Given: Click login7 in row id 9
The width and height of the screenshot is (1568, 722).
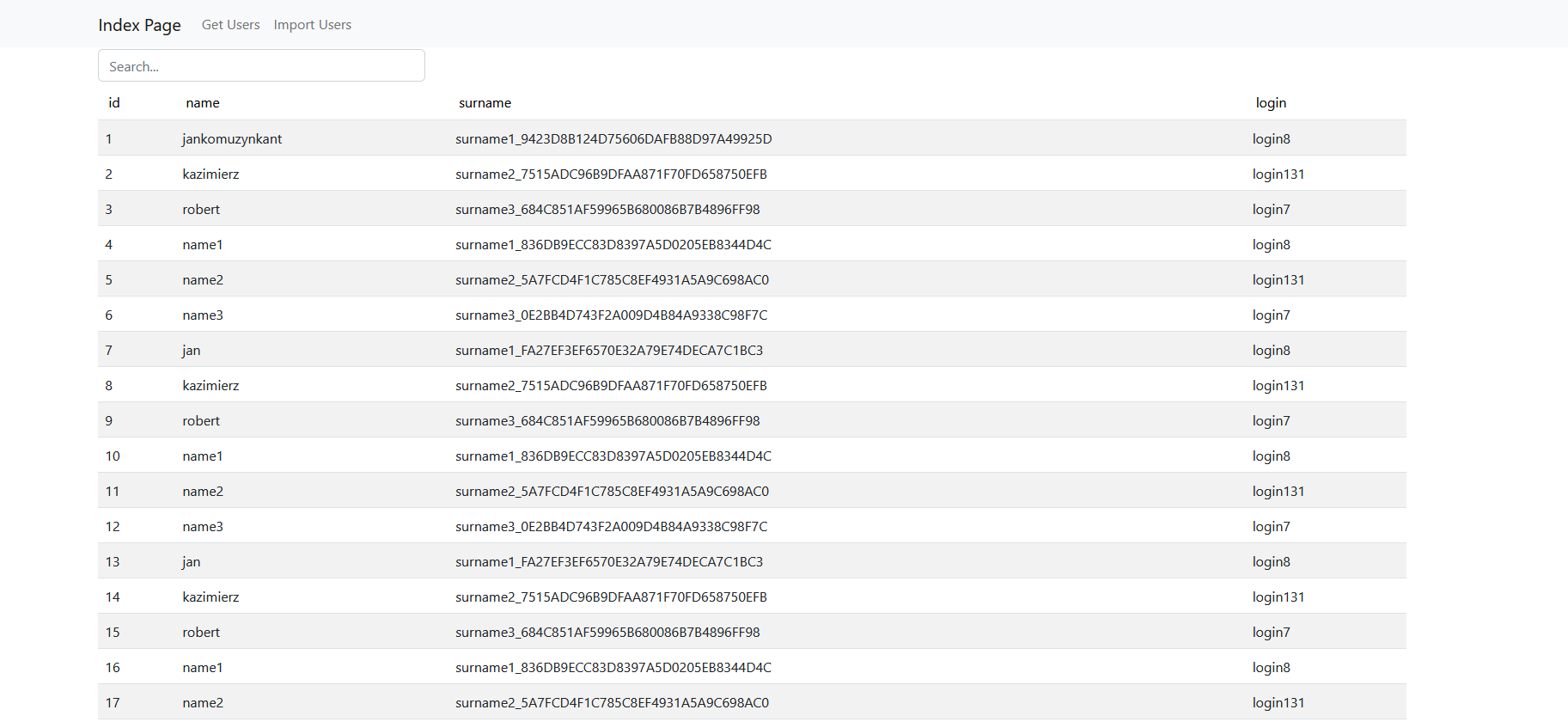Looking at the screenshot, I should [x=1272, y=421].
